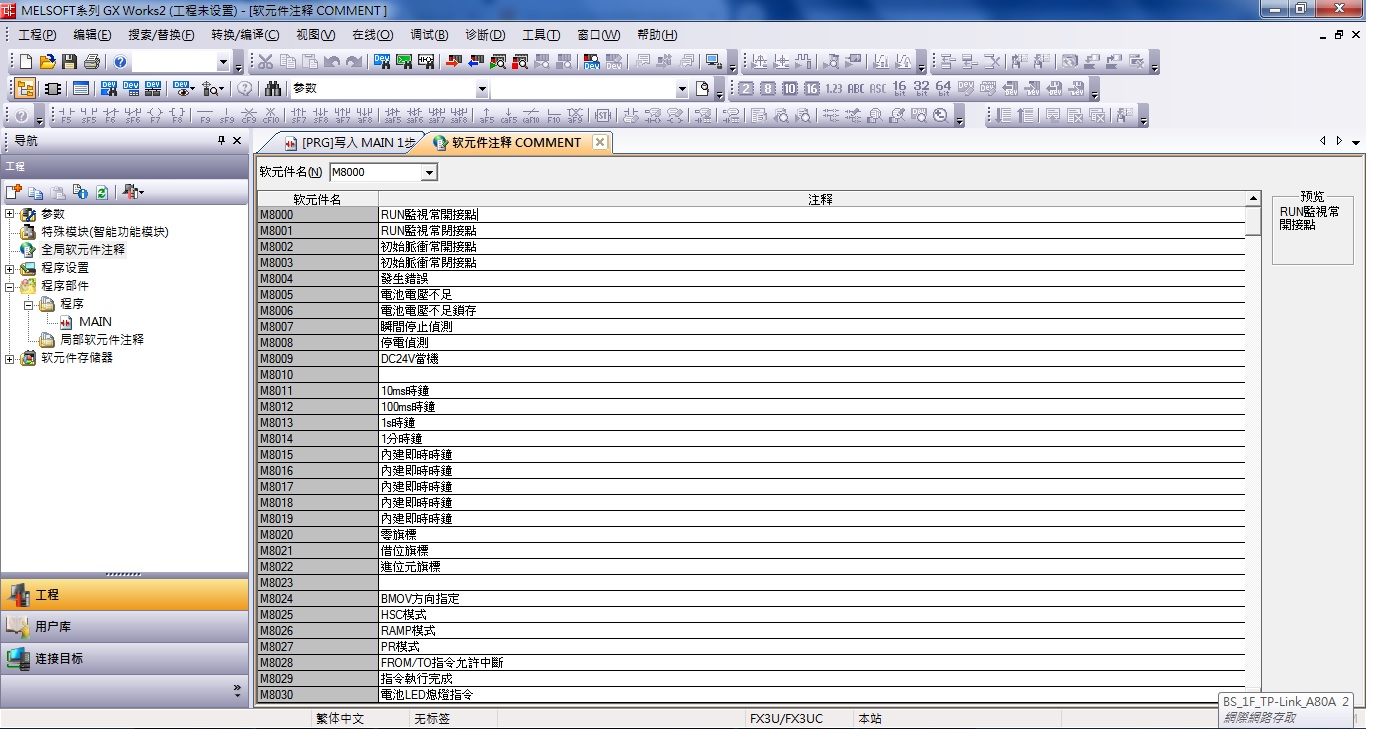Screen dimensions: 1375x729
Task: Click the Save project floppy disk icon
Action: point(69,62)
